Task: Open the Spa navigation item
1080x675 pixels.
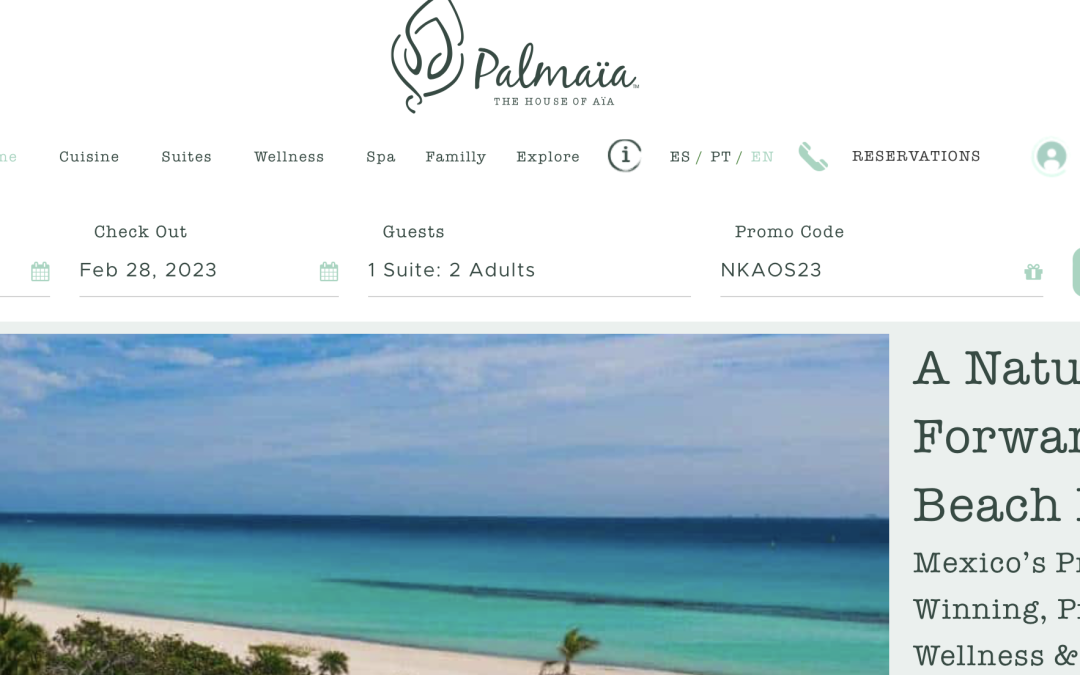Action: pos(381,157)
